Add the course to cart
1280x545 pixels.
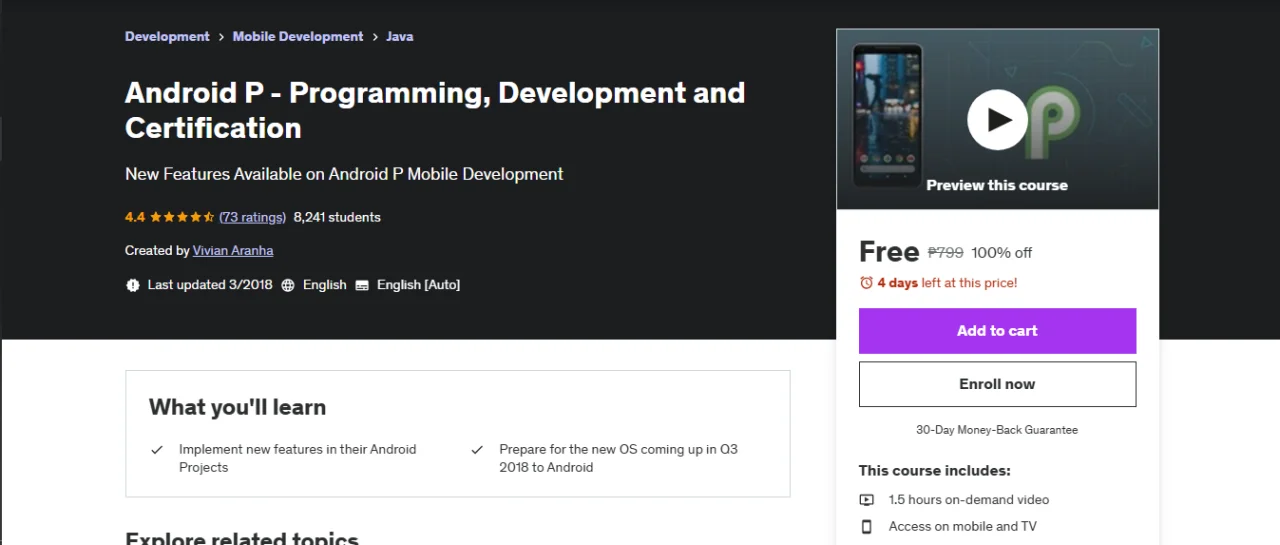click(997, 331)
